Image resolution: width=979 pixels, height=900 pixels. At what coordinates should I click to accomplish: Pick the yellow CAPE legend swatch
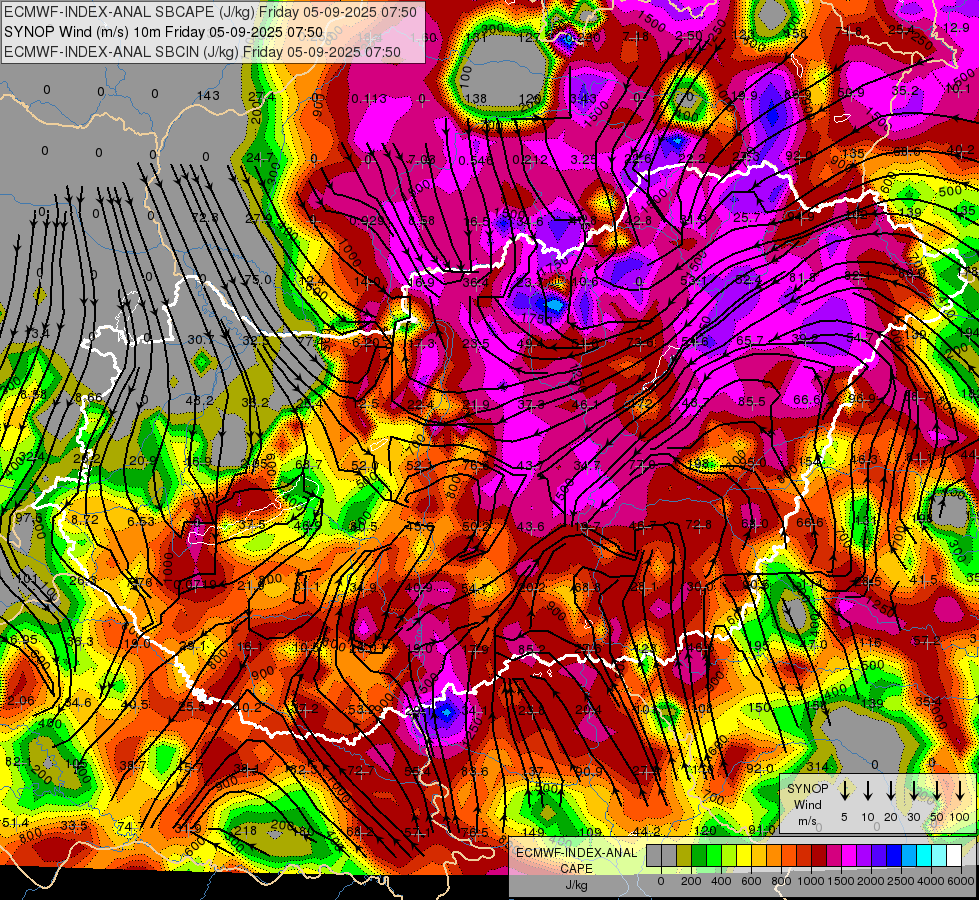(x=744, y=856)
